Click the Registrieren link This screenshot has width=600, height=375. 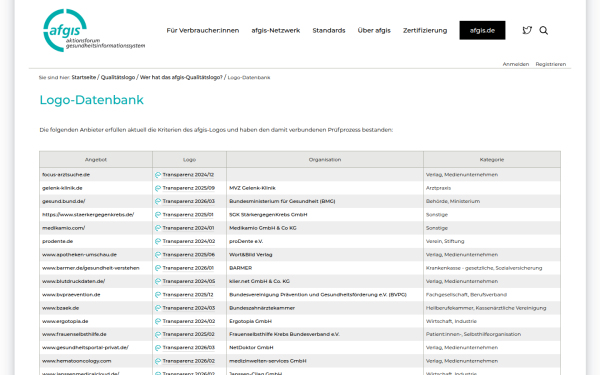[x=551, y=64]
